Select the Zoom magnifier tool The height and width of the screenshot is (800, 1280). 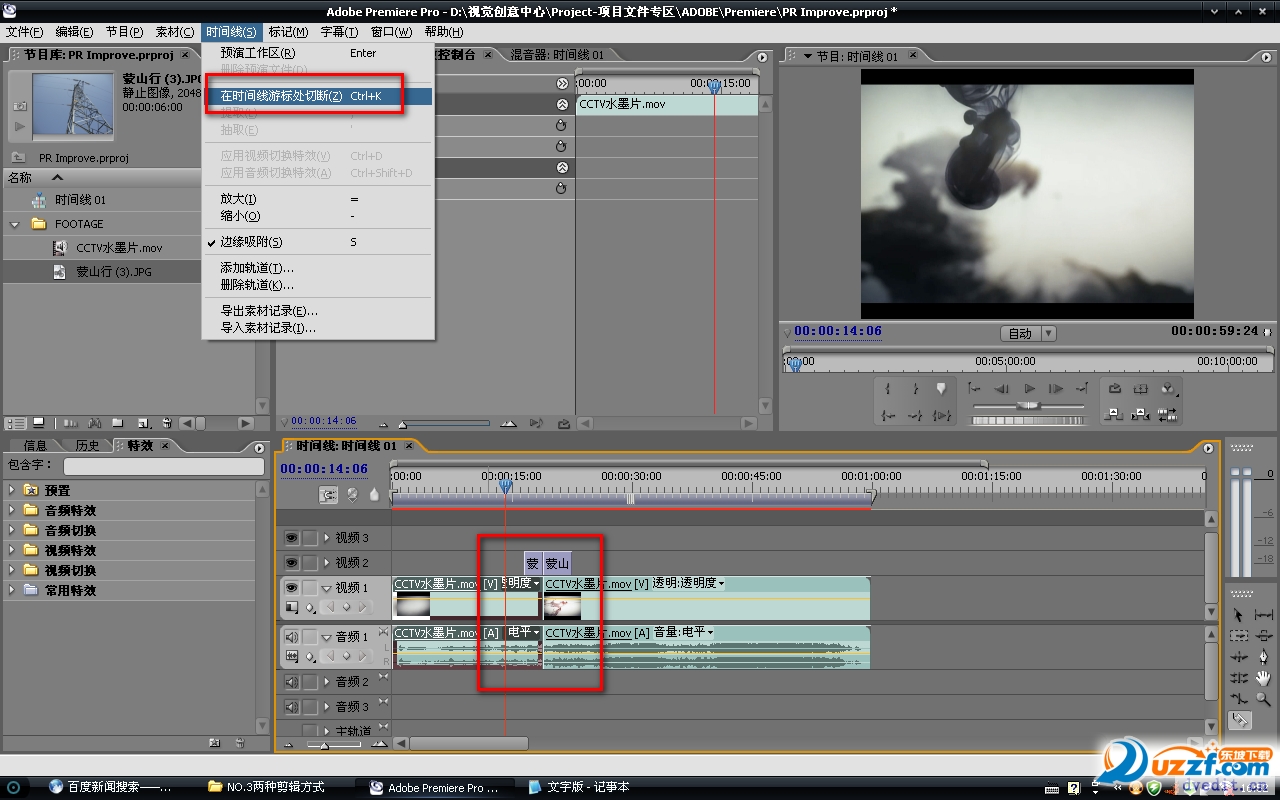(x=1264, y=699)
